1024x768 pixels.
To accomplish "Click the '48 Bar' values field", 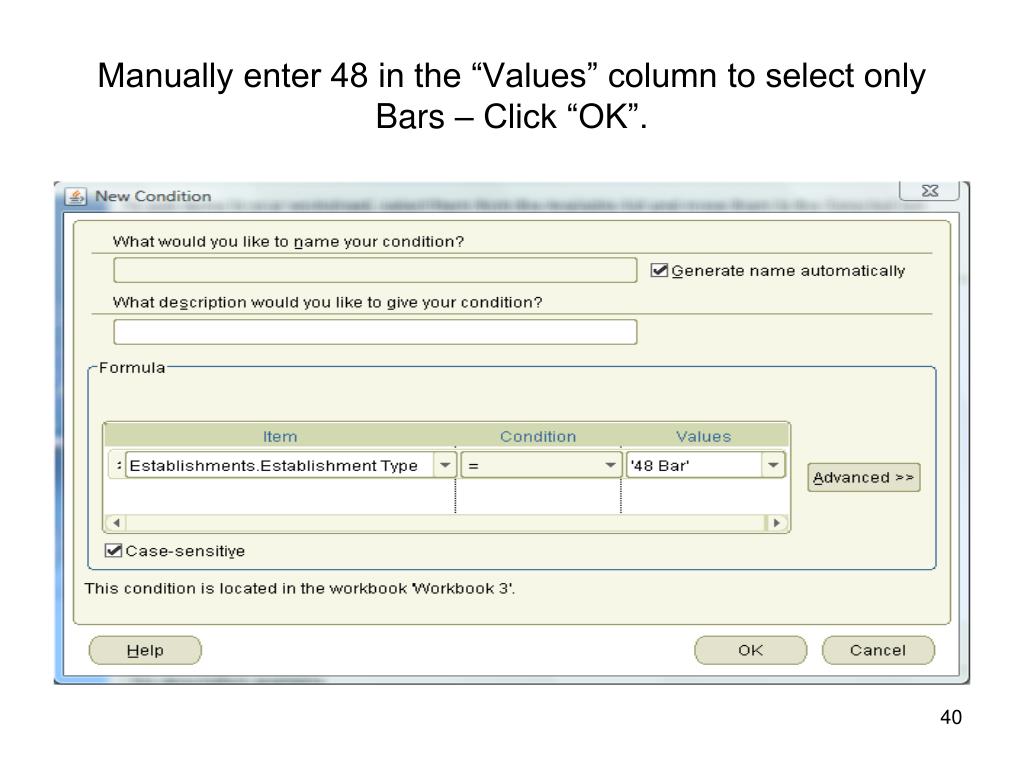I will click(692, 465).
